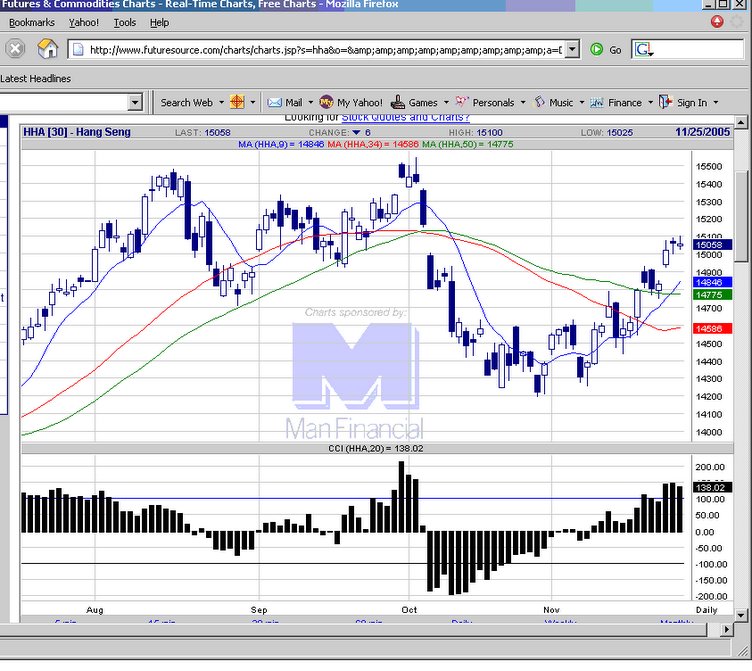Click the blue 15058 last price tag
The width and height of the screenshot is (752, 671).
click(x=713, y=245)
